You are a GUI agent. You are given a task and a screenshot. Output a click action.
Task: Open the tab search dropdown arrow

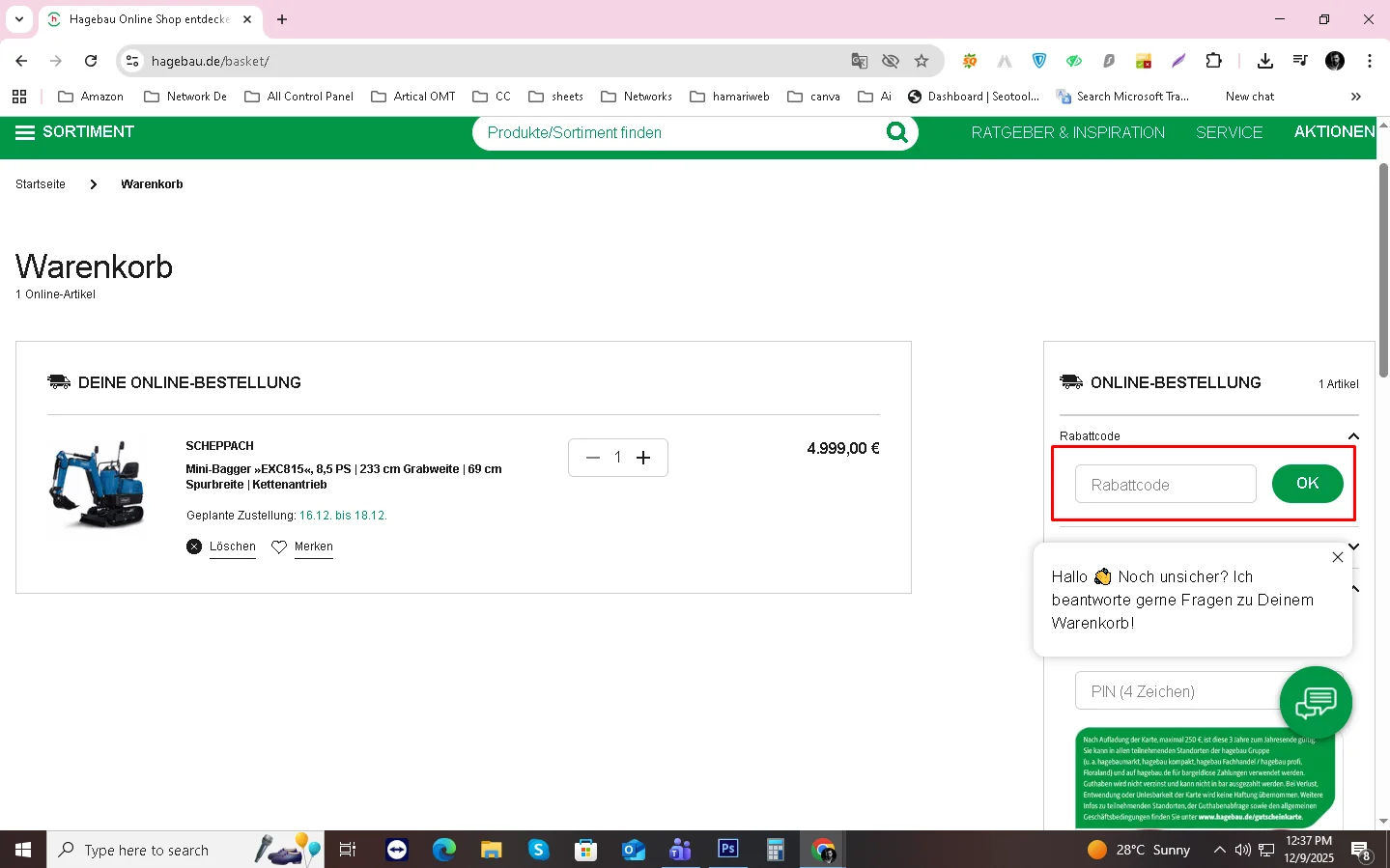coord(19,19)
